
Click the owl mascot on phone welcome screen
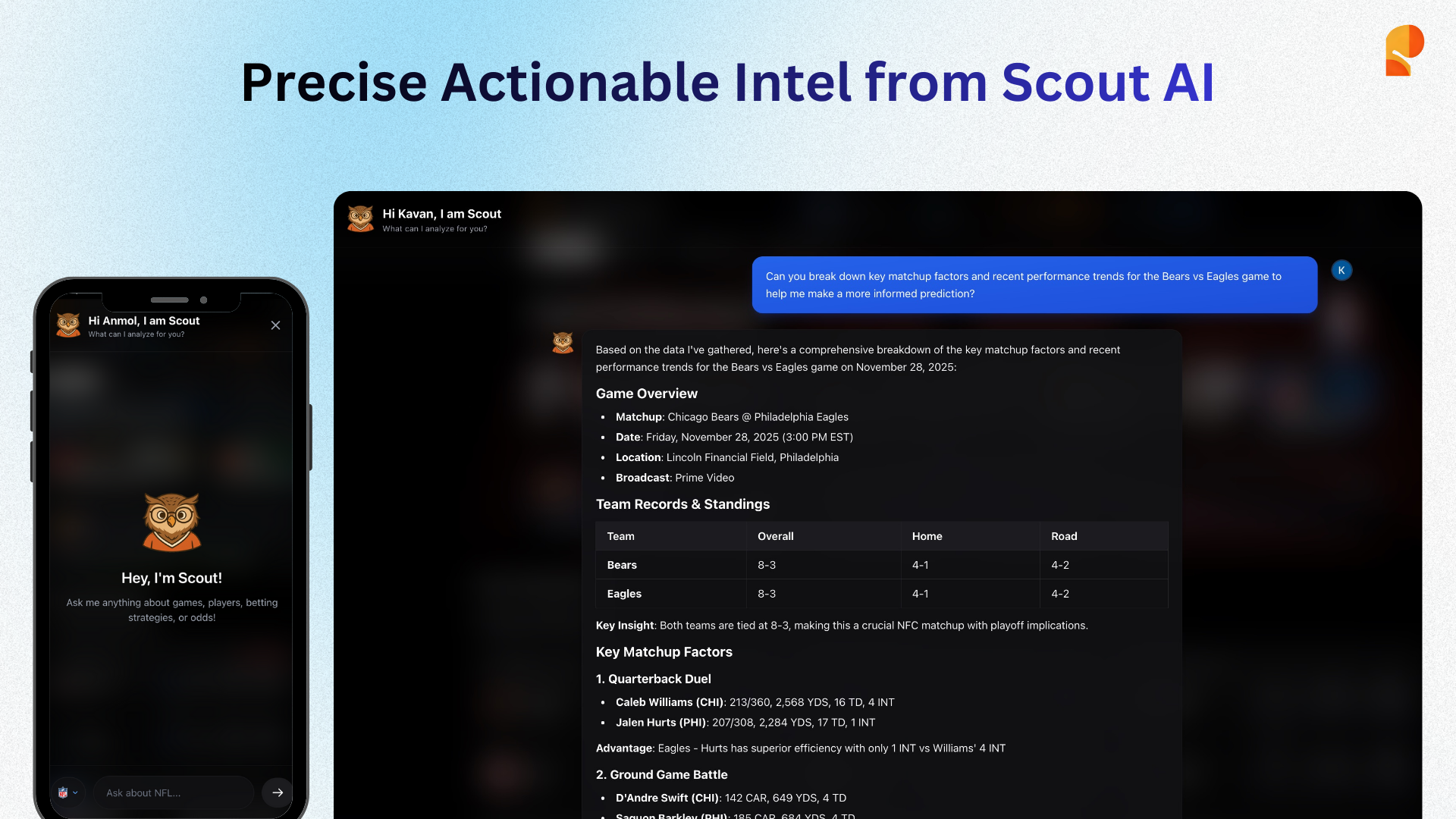point(171,523)
